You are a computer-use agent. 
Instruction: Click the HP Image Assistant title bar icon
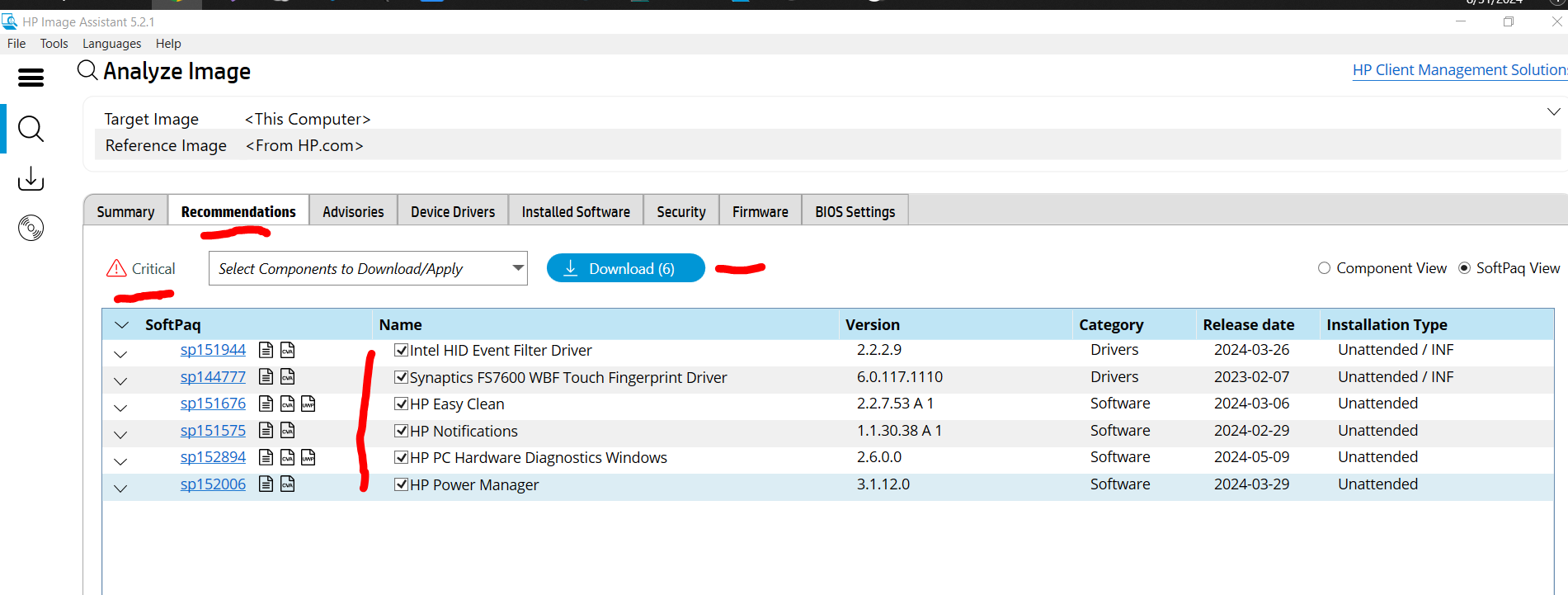click(9, 21)
